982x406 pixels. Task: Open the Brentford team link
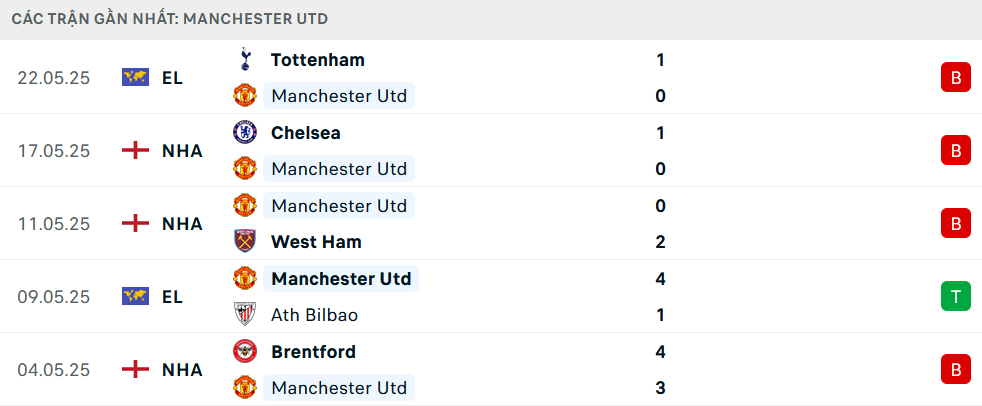[x=313, y=351]
